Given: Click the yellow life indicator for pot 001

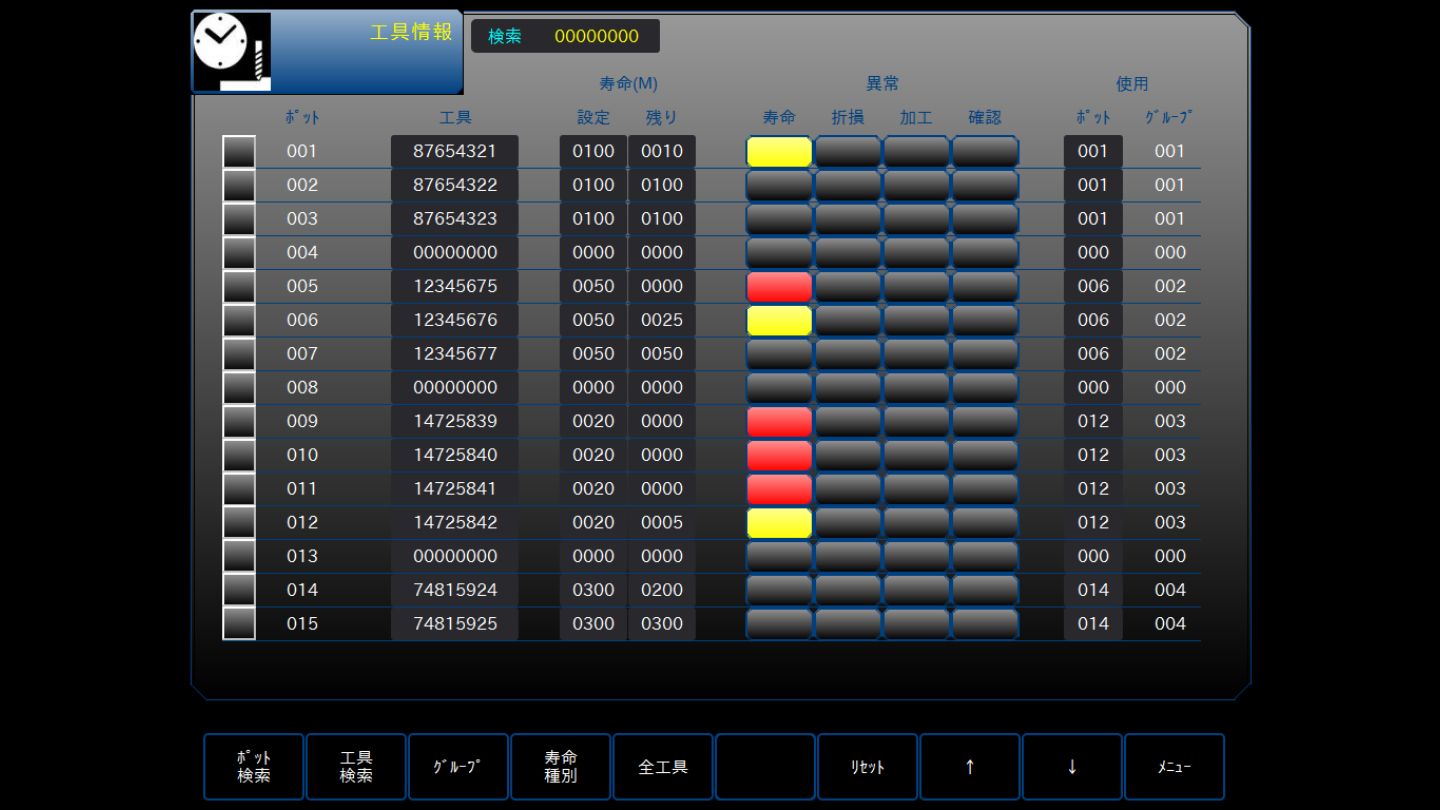Looking at the screenshot, I should 779,152.
